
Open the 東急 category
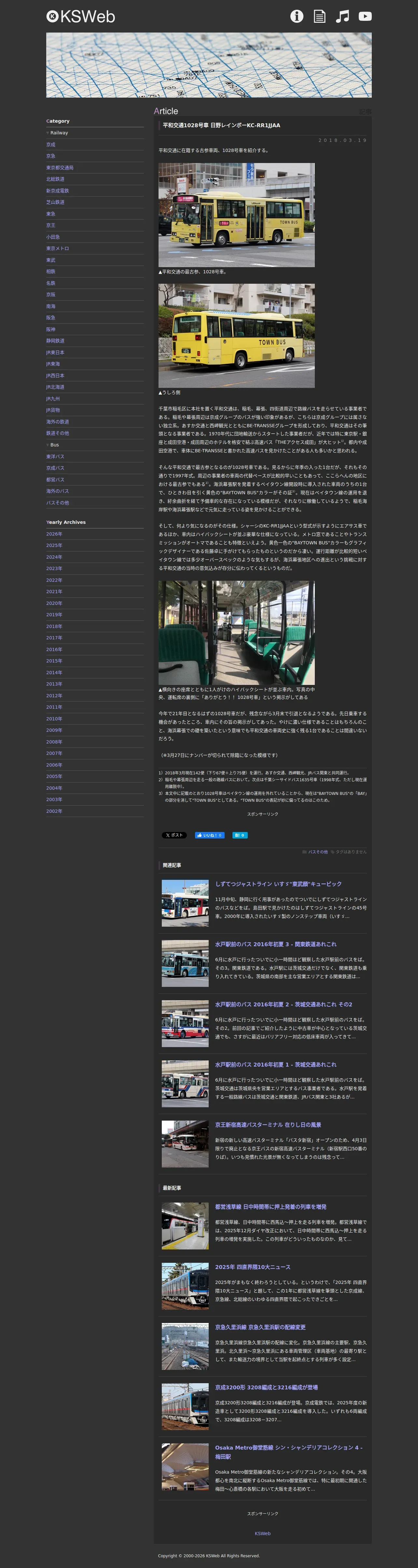50,214
